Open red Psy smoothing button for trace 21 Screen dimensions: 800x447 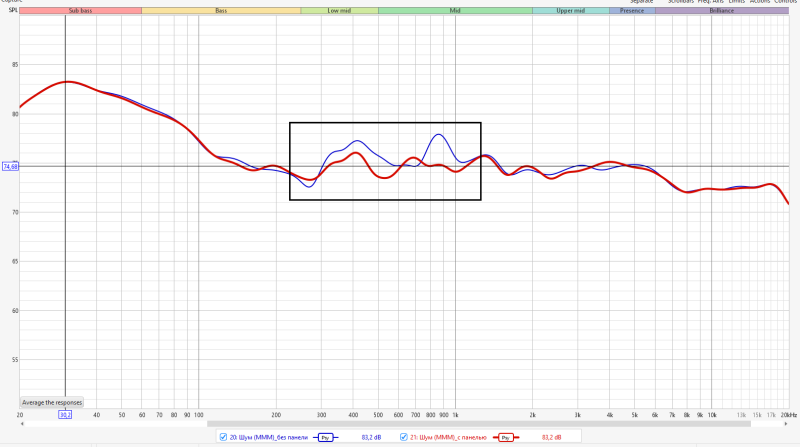click(506, 438)
